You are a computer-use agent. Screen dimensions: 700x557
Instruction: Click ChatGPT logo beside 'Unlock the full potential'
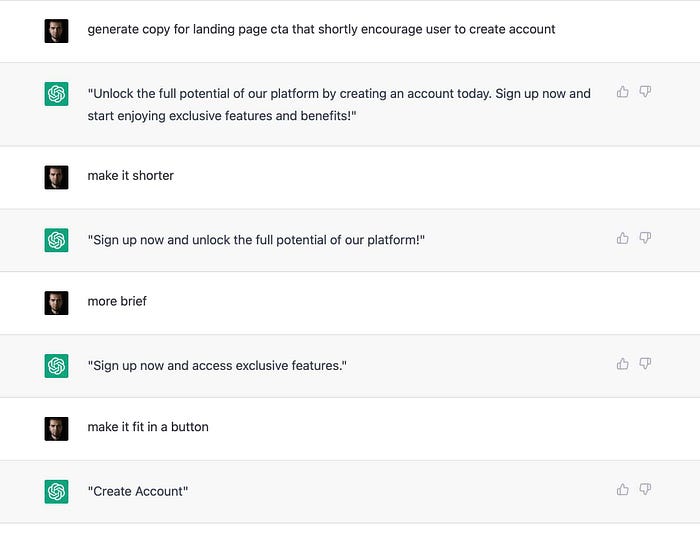[x=56, y=94]
